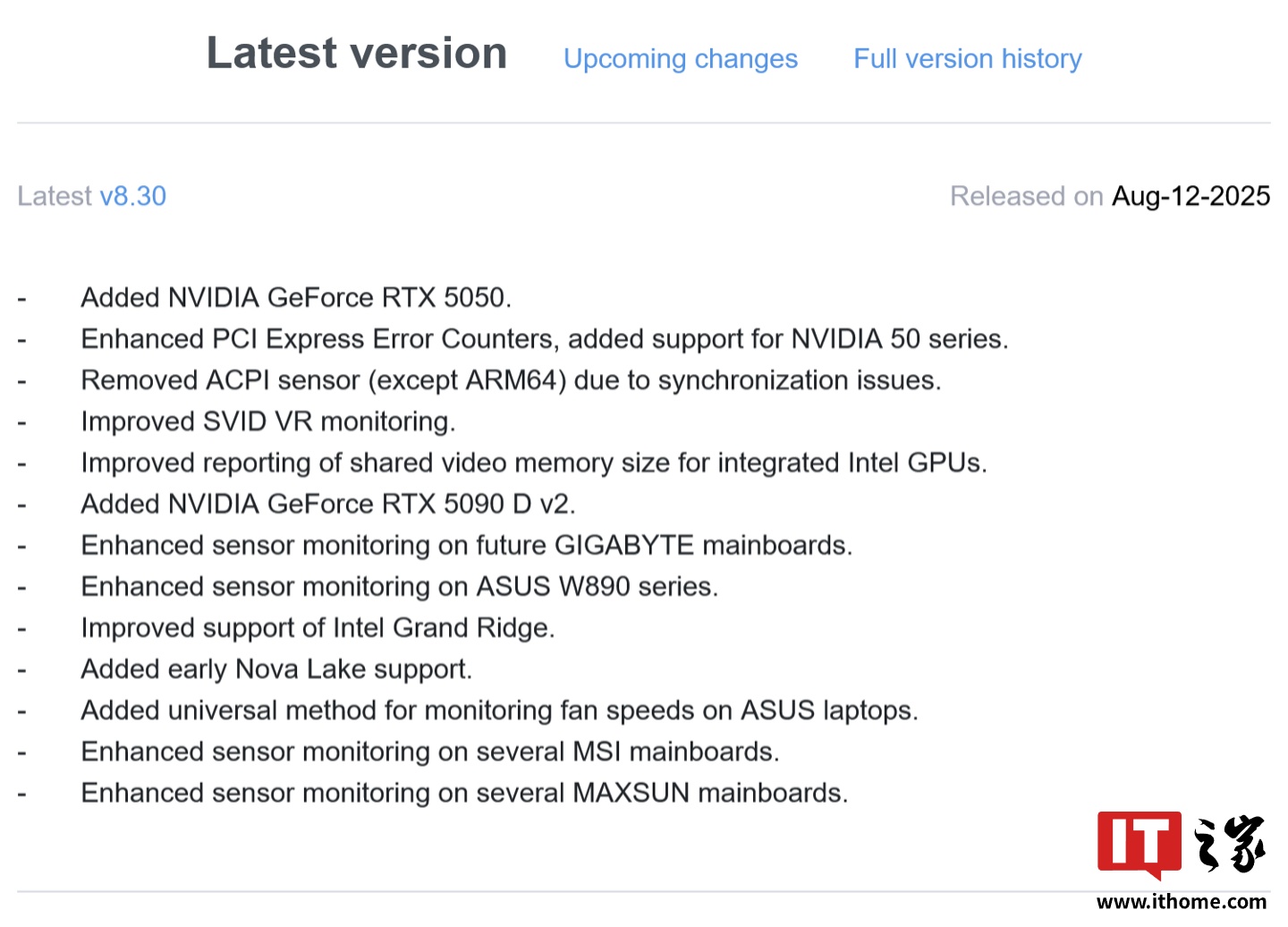Click the ASUS laptops fan speeds entry
Image resolution: width=1288 pixels, height=927 pixels.
pyautogui.click(x=499, y=710)
